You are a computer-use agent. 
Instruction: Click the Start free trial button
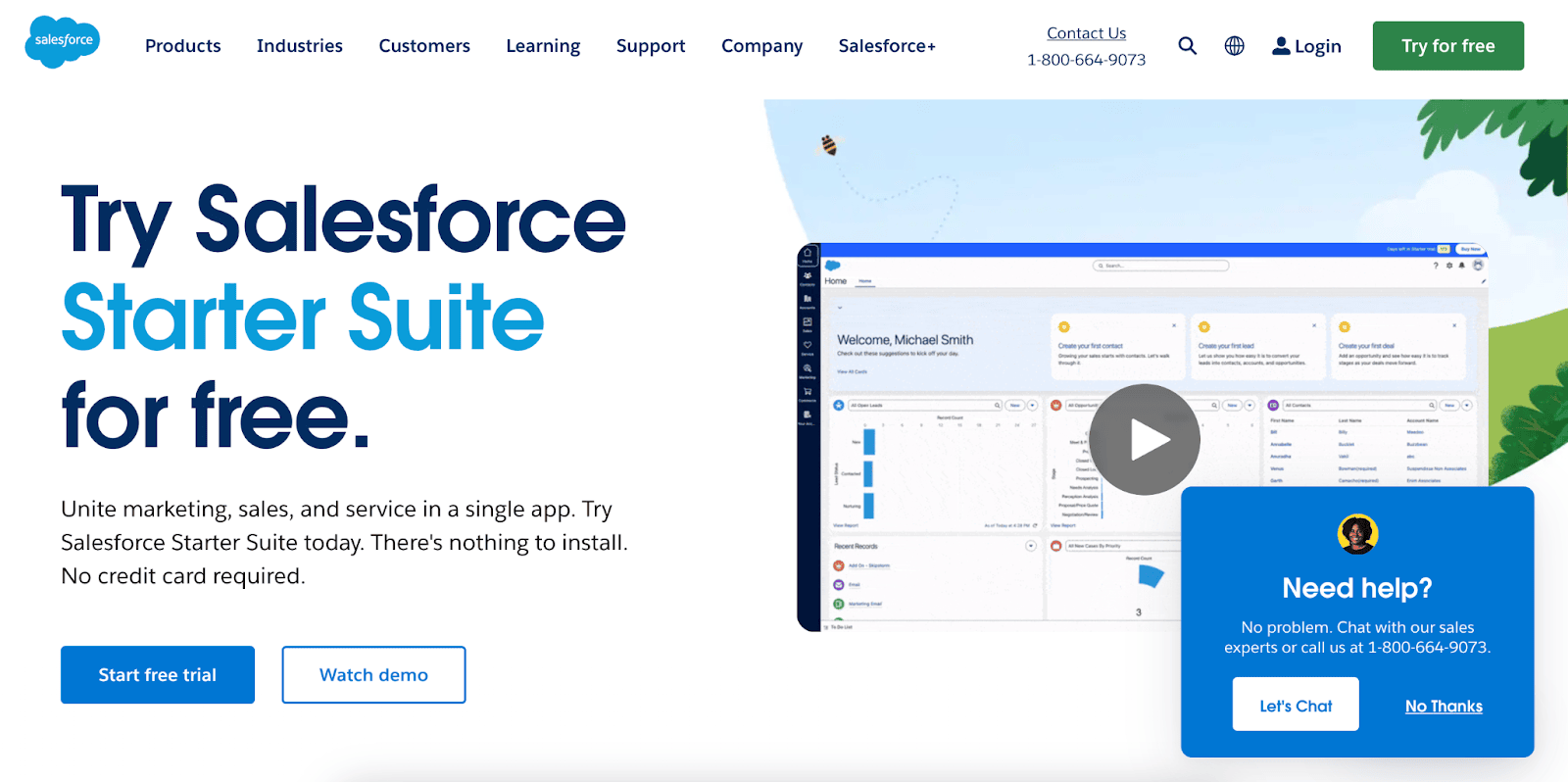[158, 674]
